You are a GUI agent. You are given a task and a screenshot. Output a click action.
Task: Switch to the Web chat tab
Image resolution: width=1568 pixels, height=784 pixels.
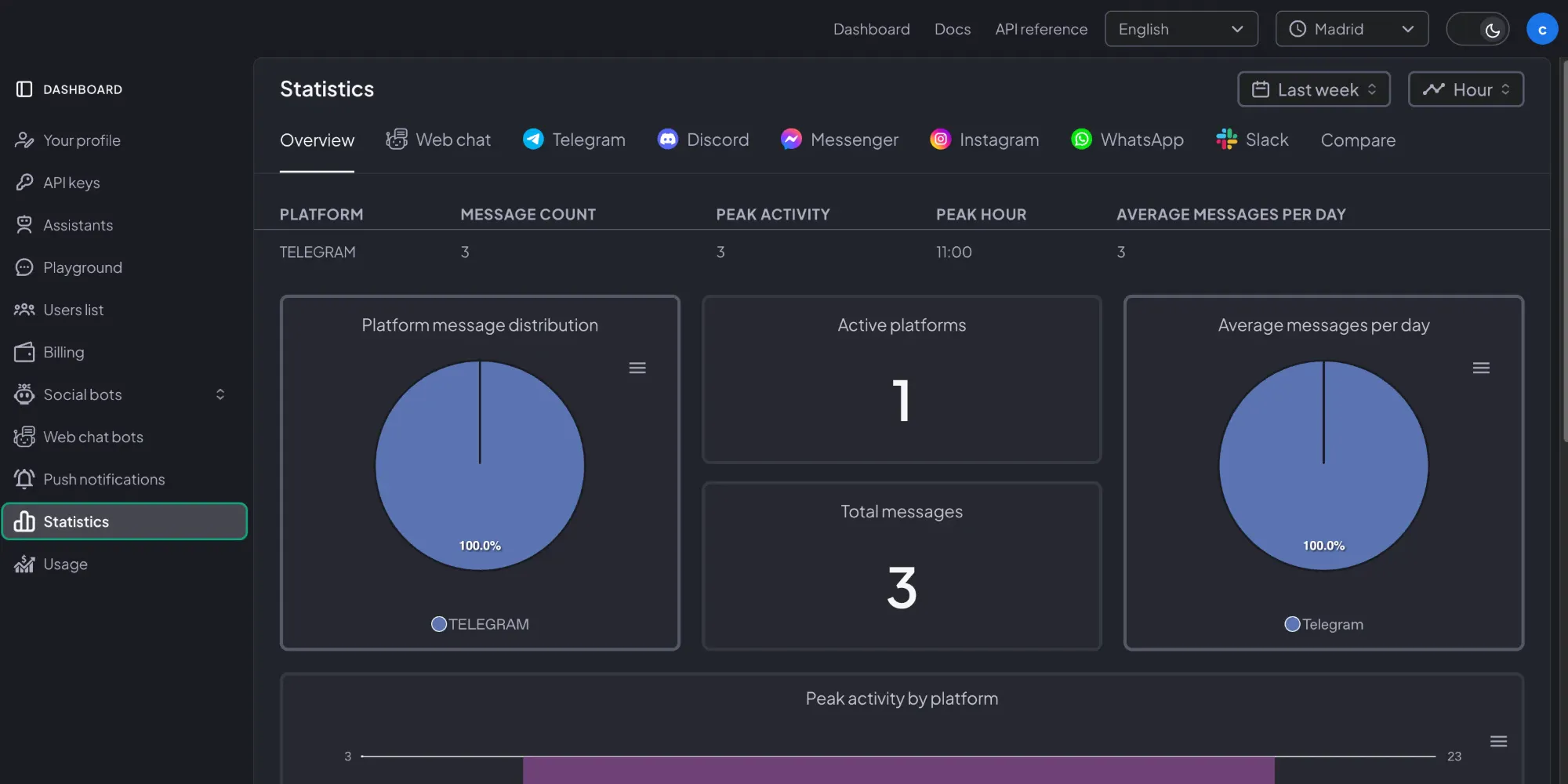click(x=437, y=140)
